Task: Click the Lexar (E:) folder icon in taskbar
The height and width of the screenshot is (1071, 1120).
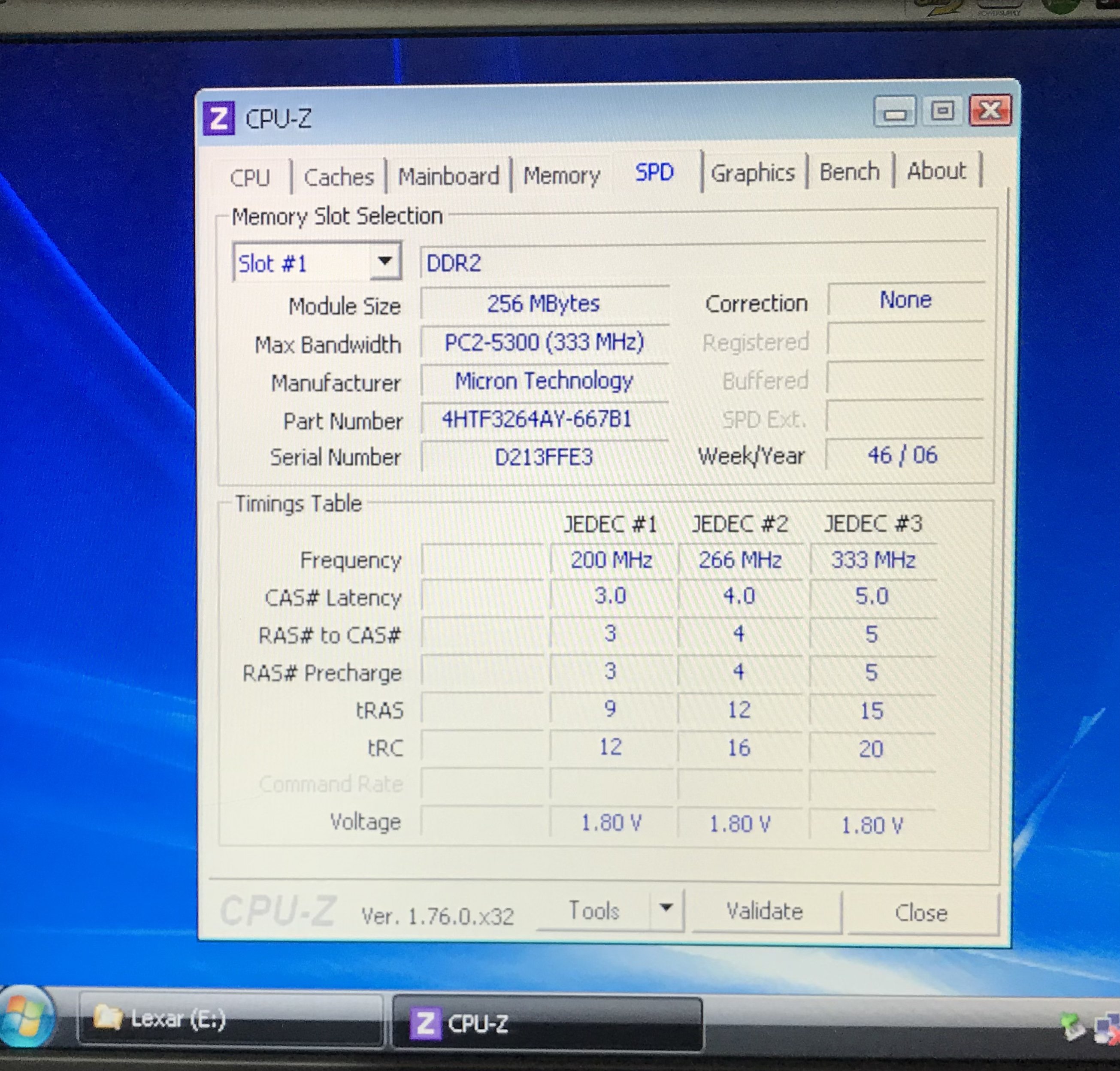Action: click(x=107, y=1018)
